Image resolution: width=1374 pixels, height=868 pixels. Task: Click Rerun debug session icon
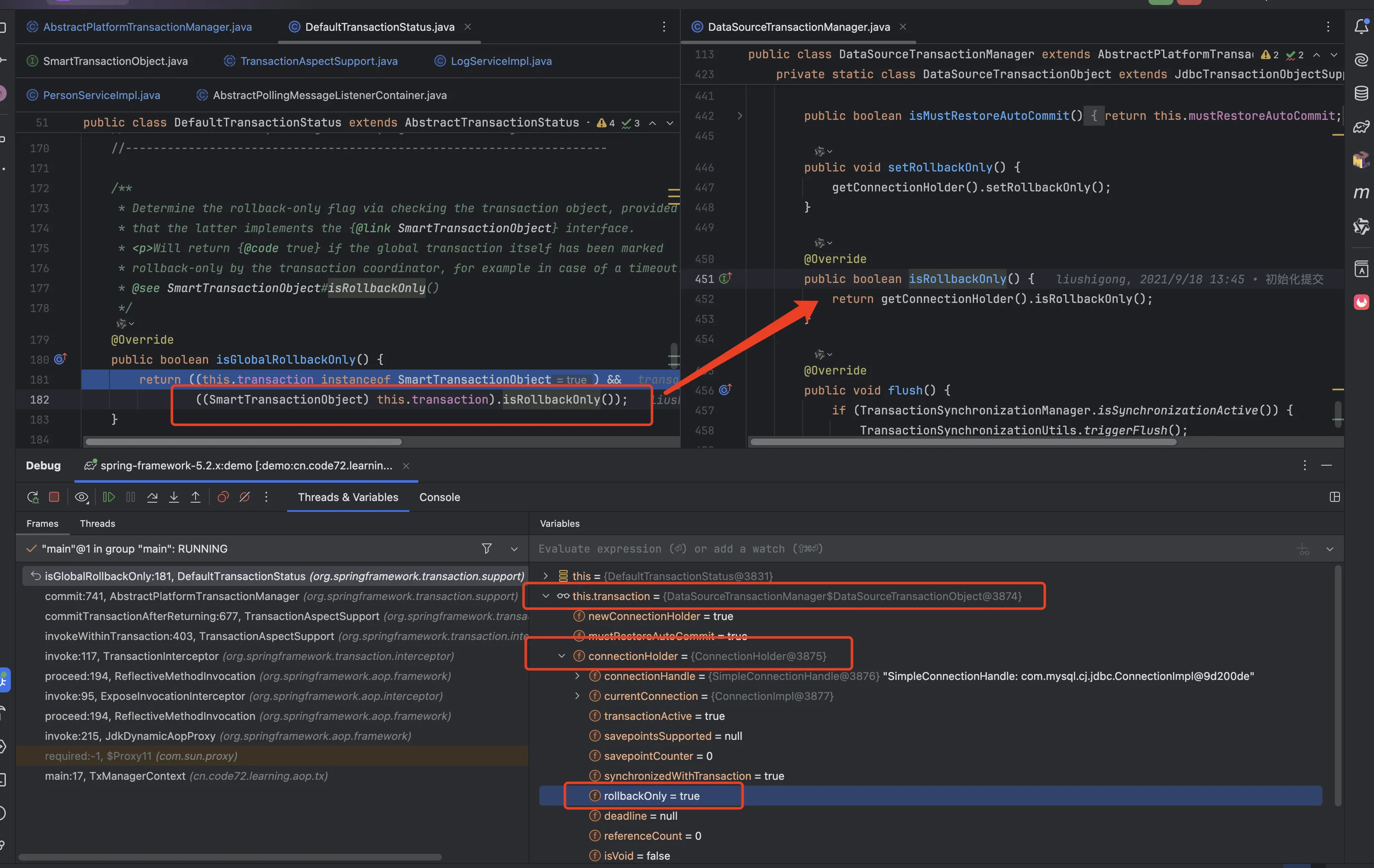click(33, 497)
